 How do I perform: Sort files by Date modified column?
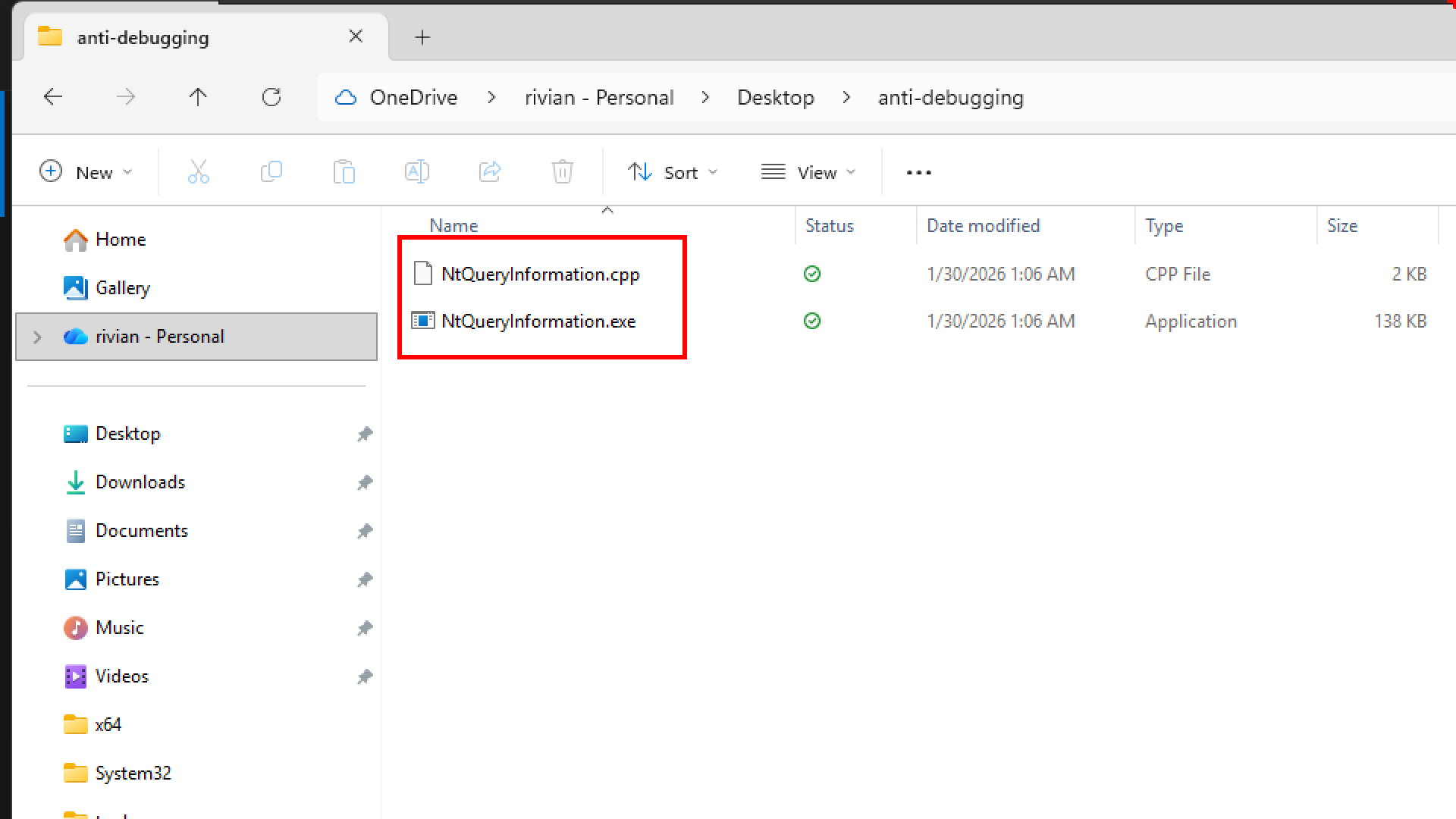(x=983, y=226)
